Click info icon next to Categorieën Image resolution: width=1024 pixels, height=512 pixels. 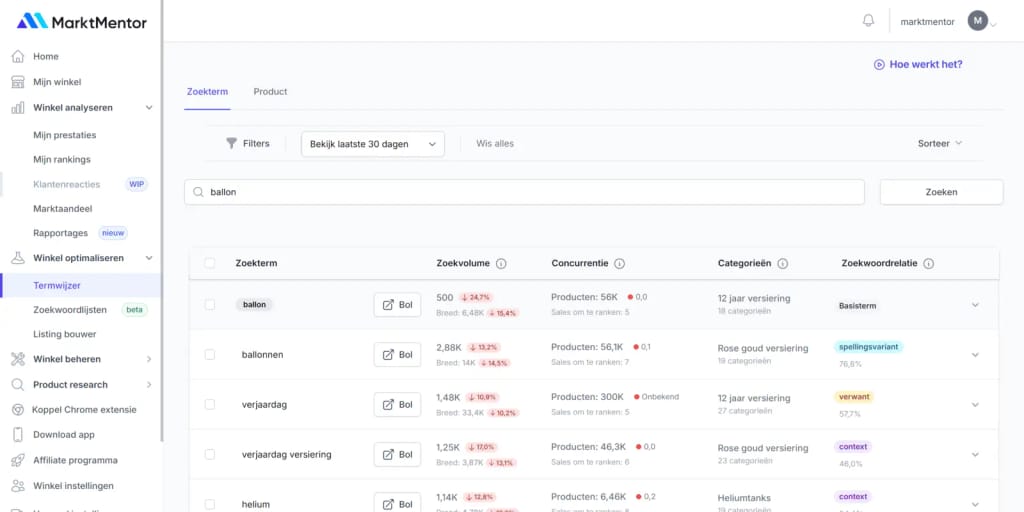782,264
